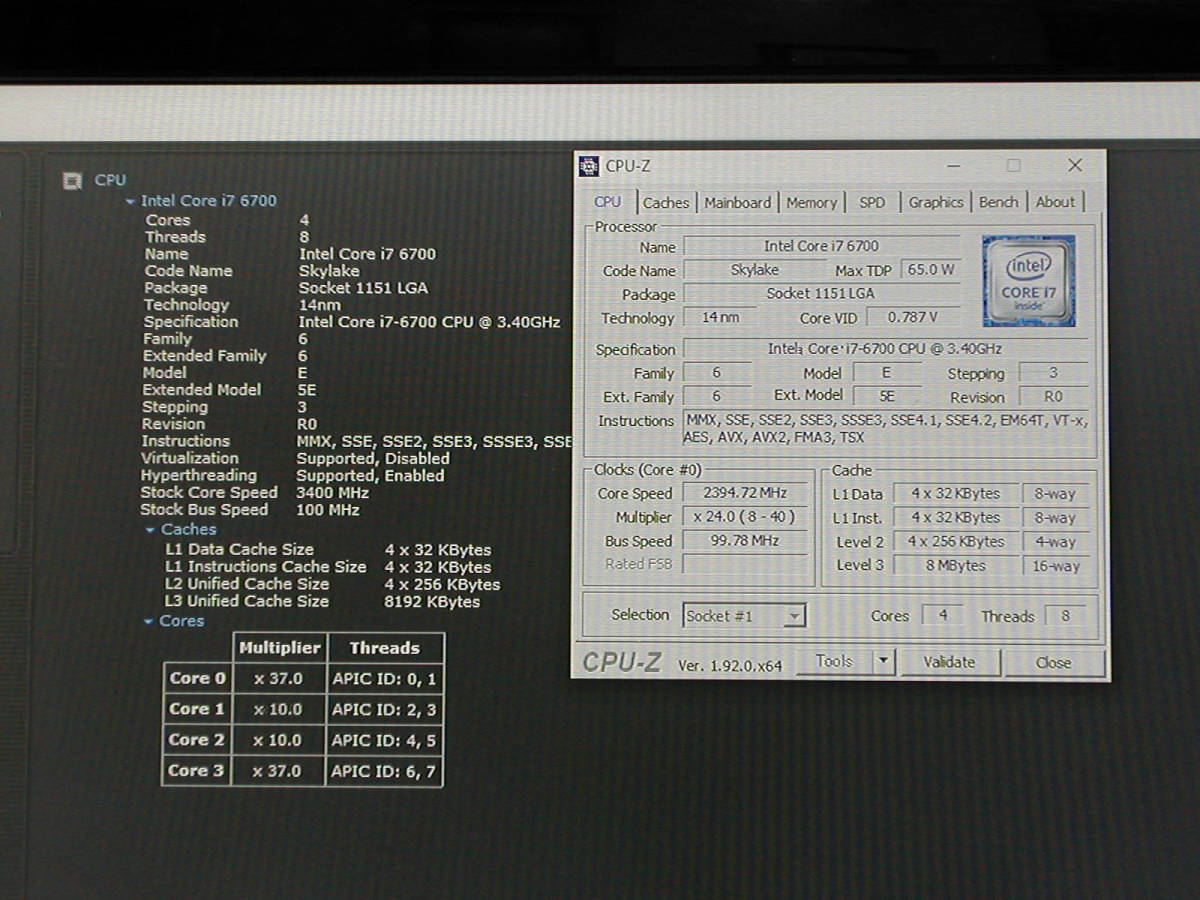Click the Multiplier column header in Speccy
The height and width of the screenshot is (900, 1200).
point(279,648)
